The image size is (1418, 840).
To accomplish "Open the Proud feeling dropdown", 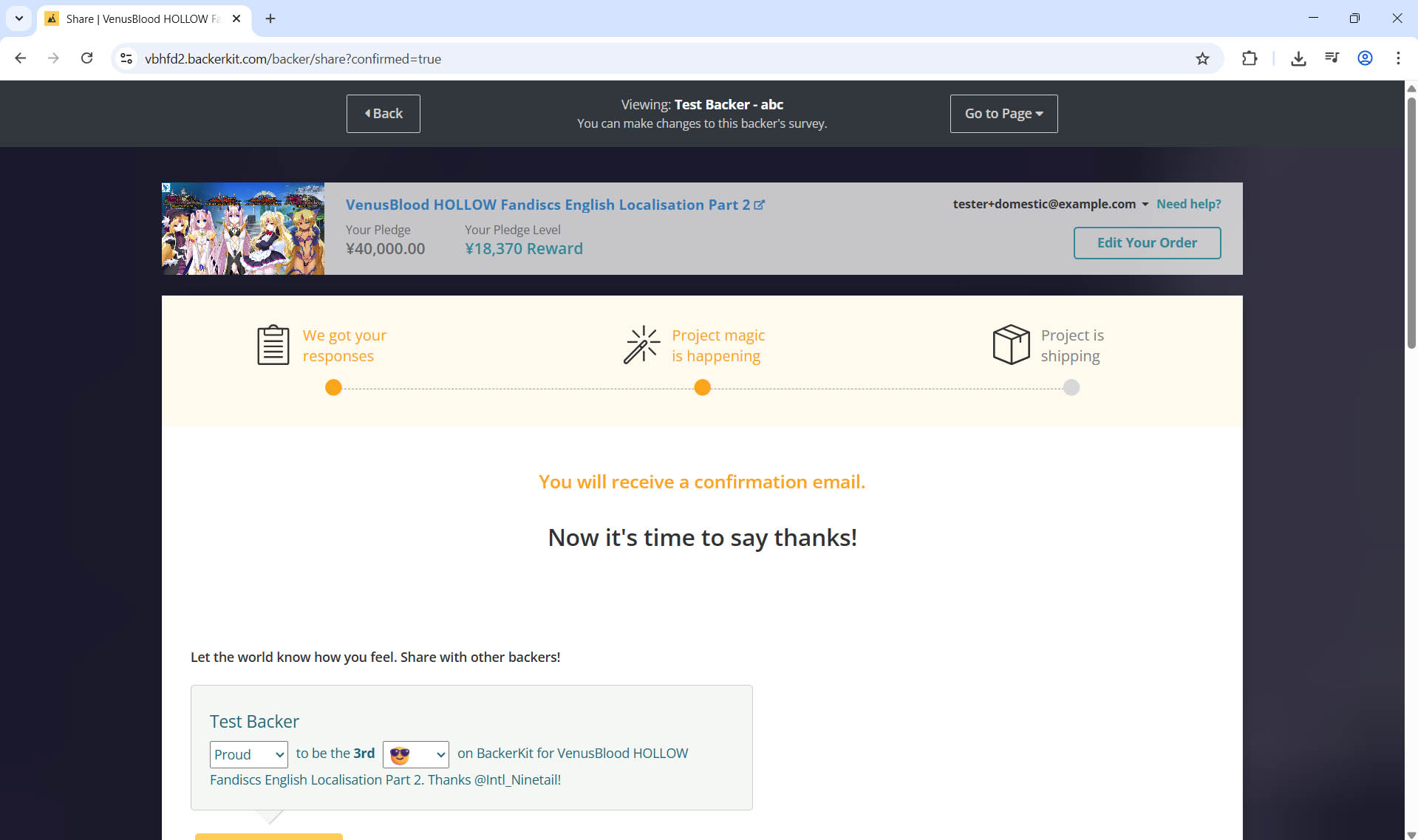I will [248, 754].
